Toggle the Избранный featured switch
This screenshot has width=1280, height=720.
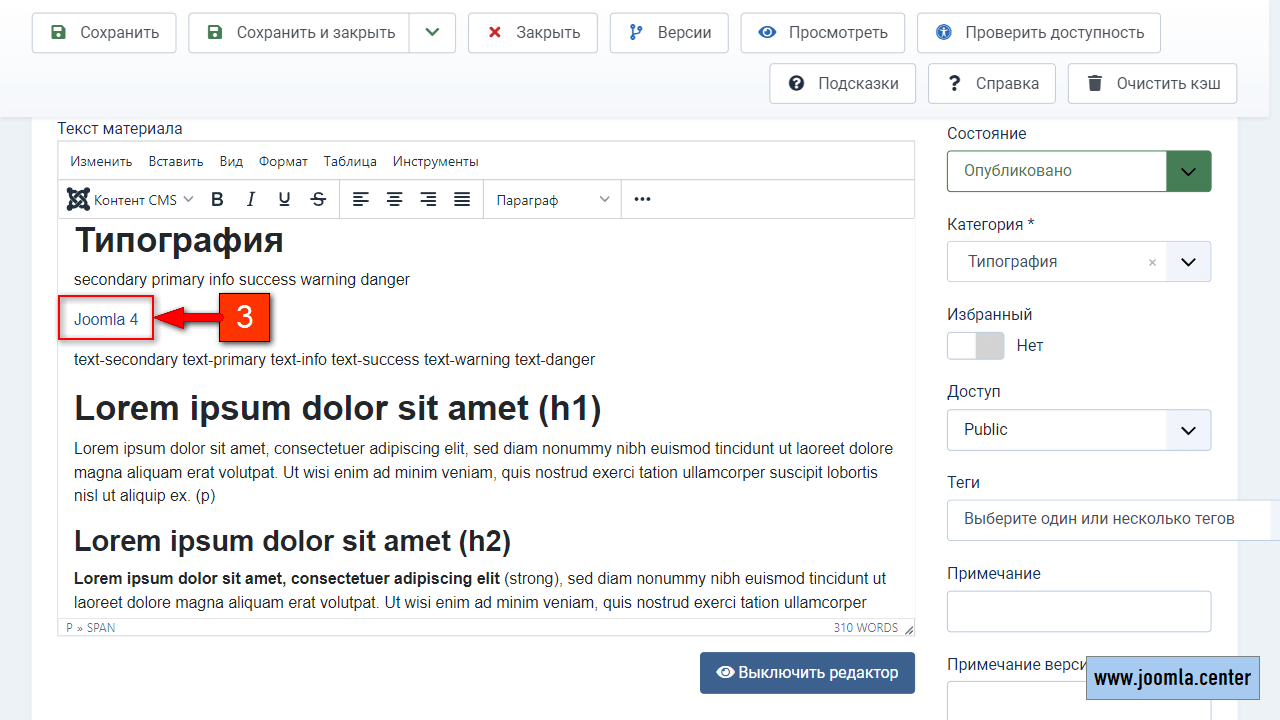point(975,346)
